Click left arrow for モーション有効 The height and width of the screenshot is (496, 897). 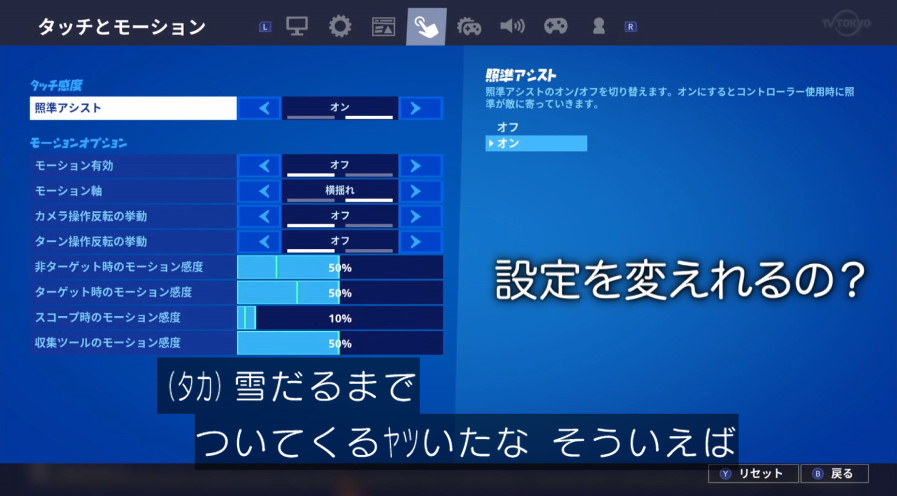(x=259, y=166)
